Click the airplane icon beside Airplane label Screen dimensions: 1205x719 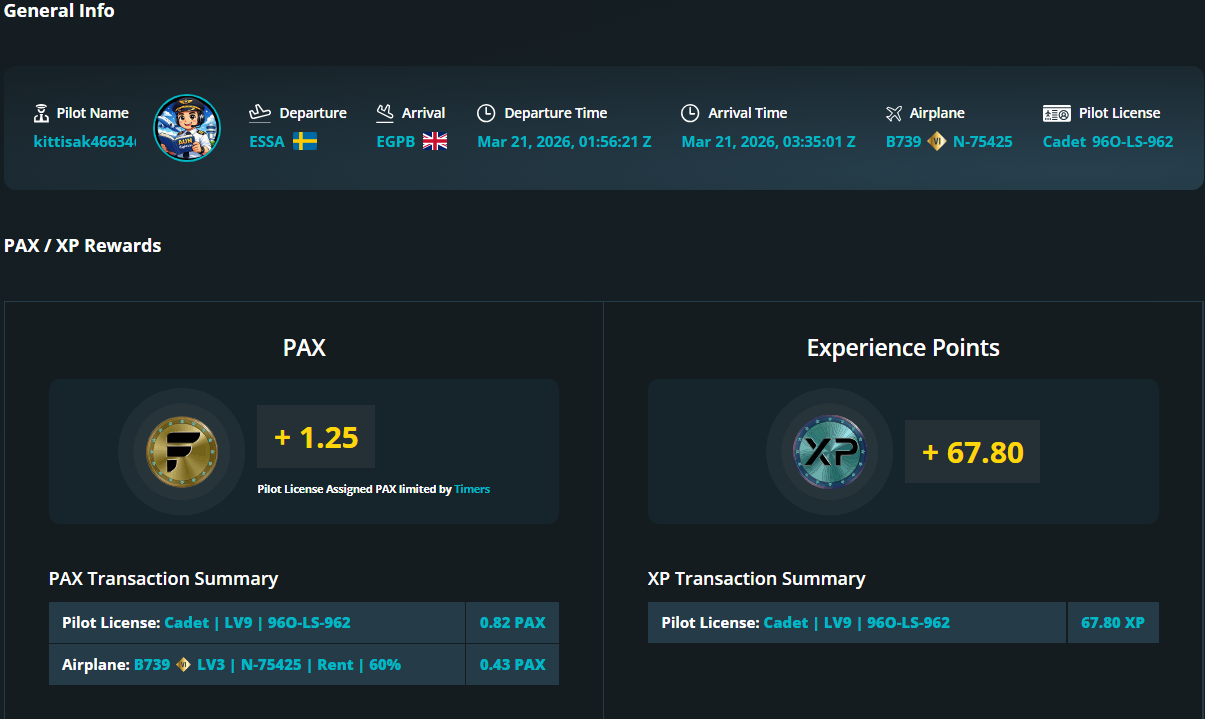(894, 113)
